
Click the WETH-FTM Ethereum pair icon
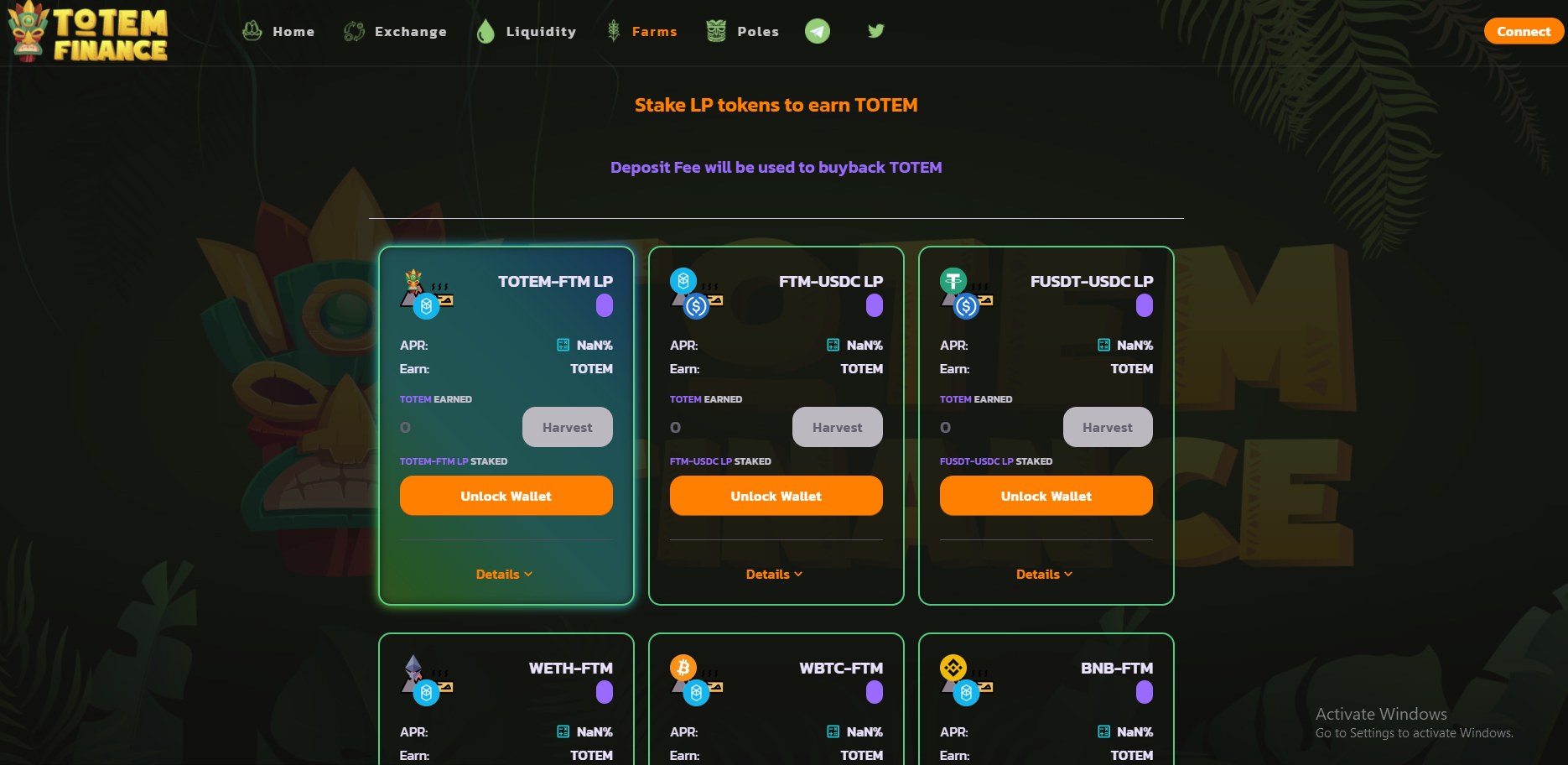tap(427, 680)
